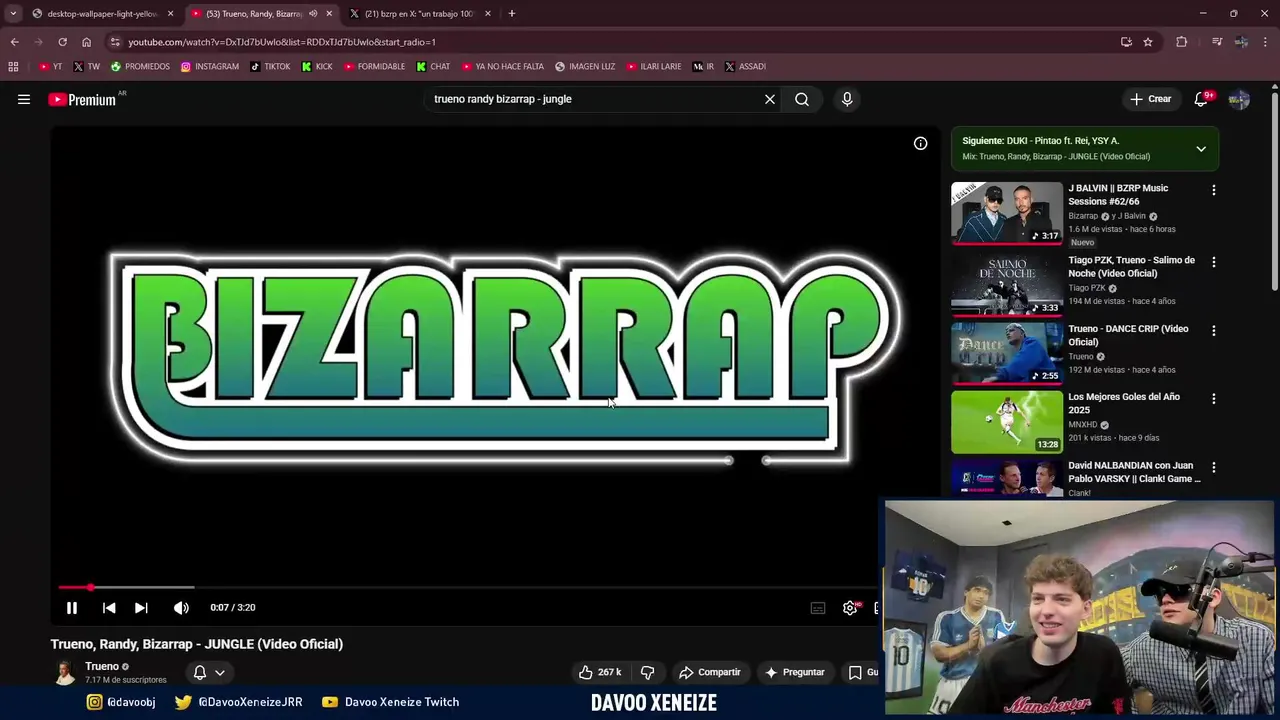Show the video info card icon

(x=920, y=143)
